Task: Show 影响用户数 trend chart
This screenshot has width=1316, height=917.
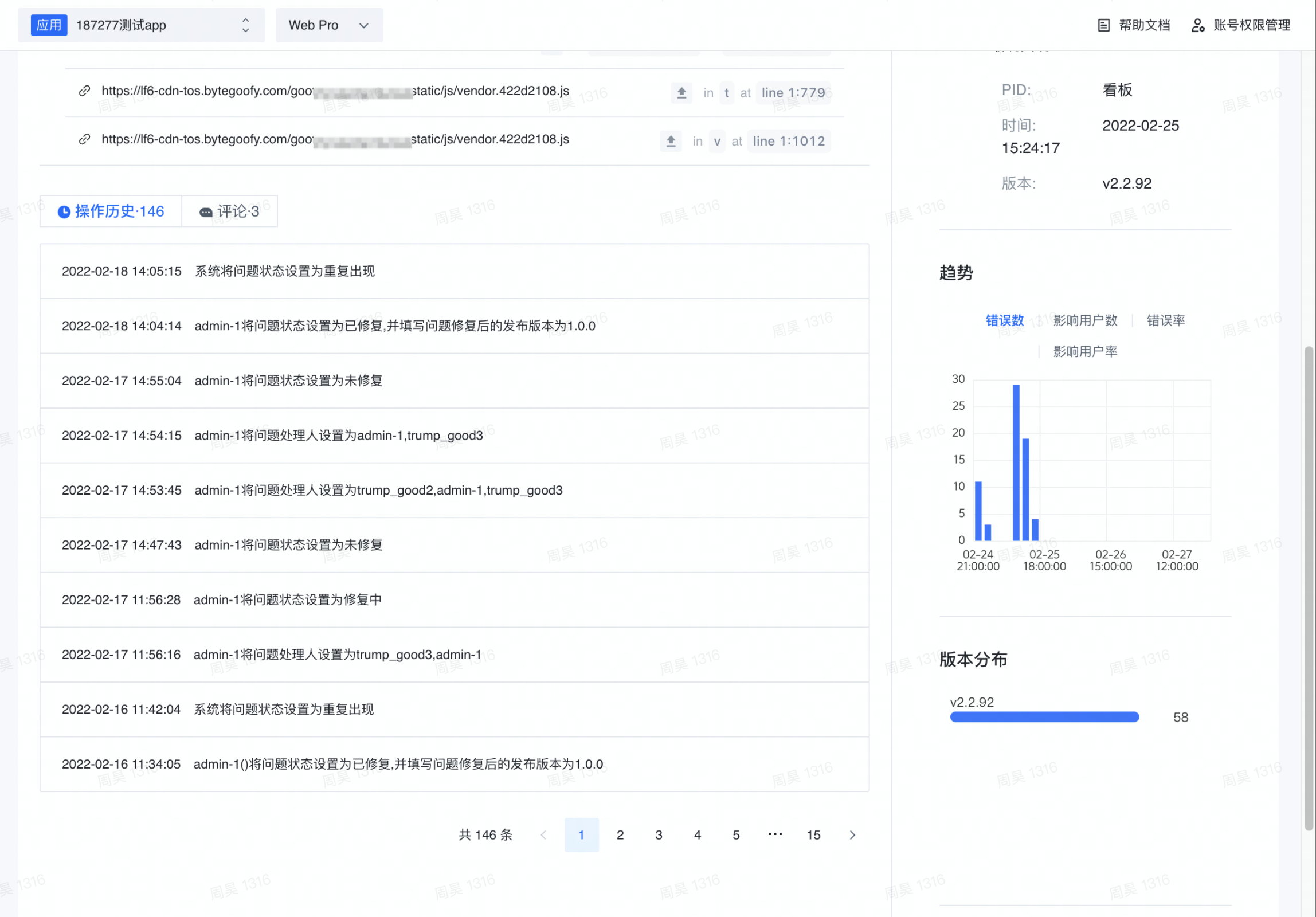Action: pyautogui.click(x=1085, y=320)
